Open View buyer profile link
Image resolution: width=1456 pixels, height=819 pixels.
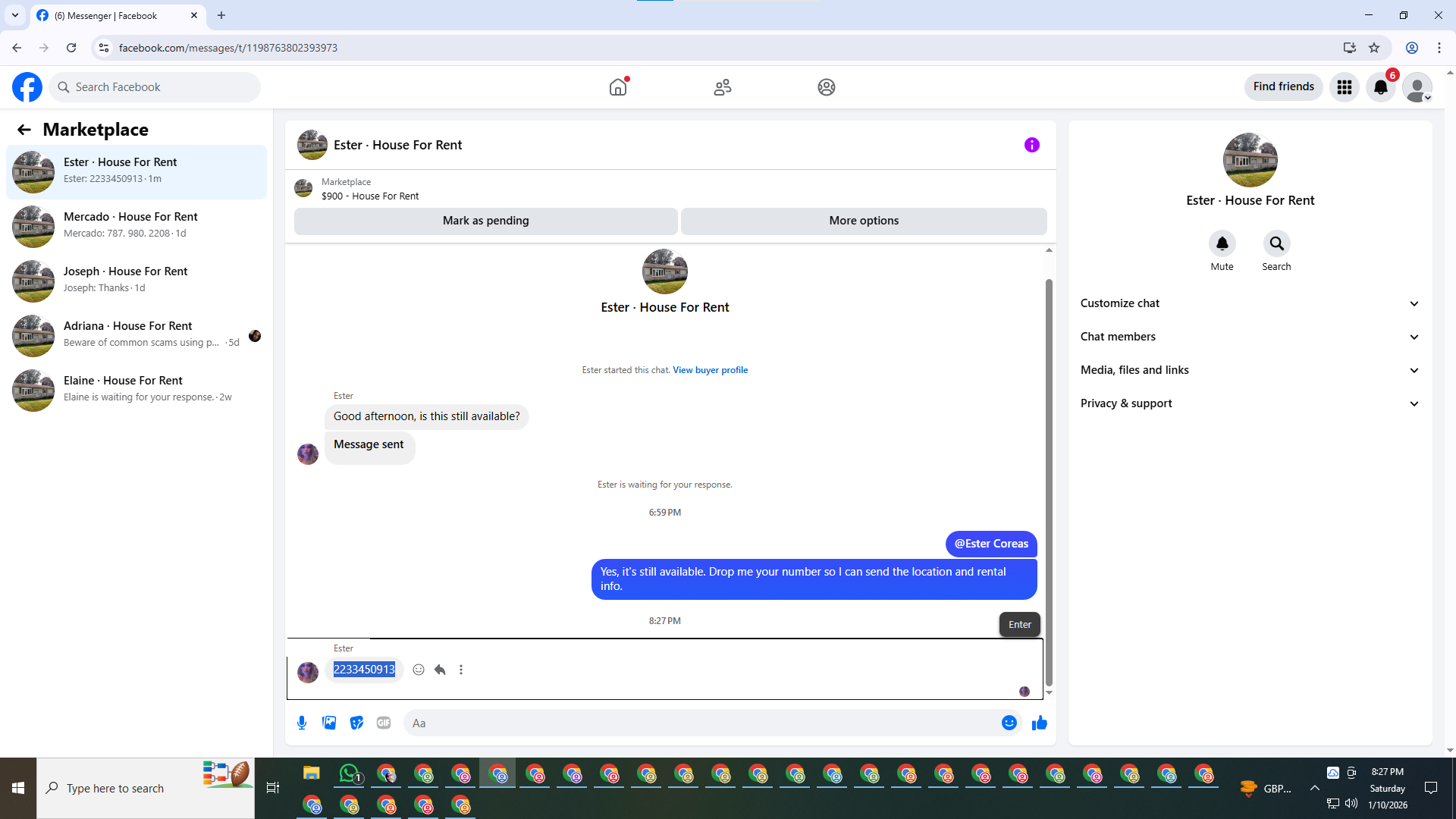click(x=710, y=370)
